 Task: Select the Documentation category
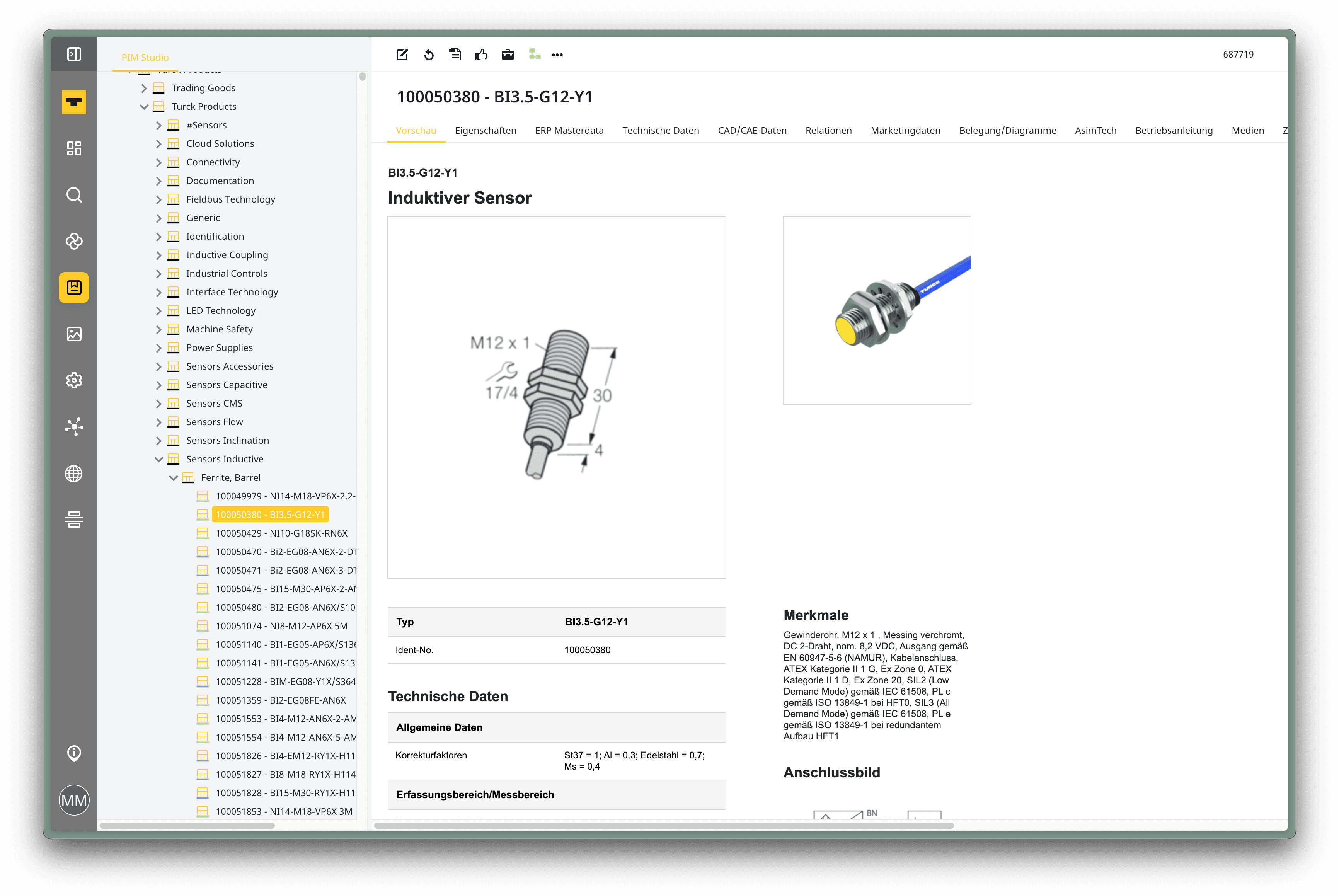(220, 181)
